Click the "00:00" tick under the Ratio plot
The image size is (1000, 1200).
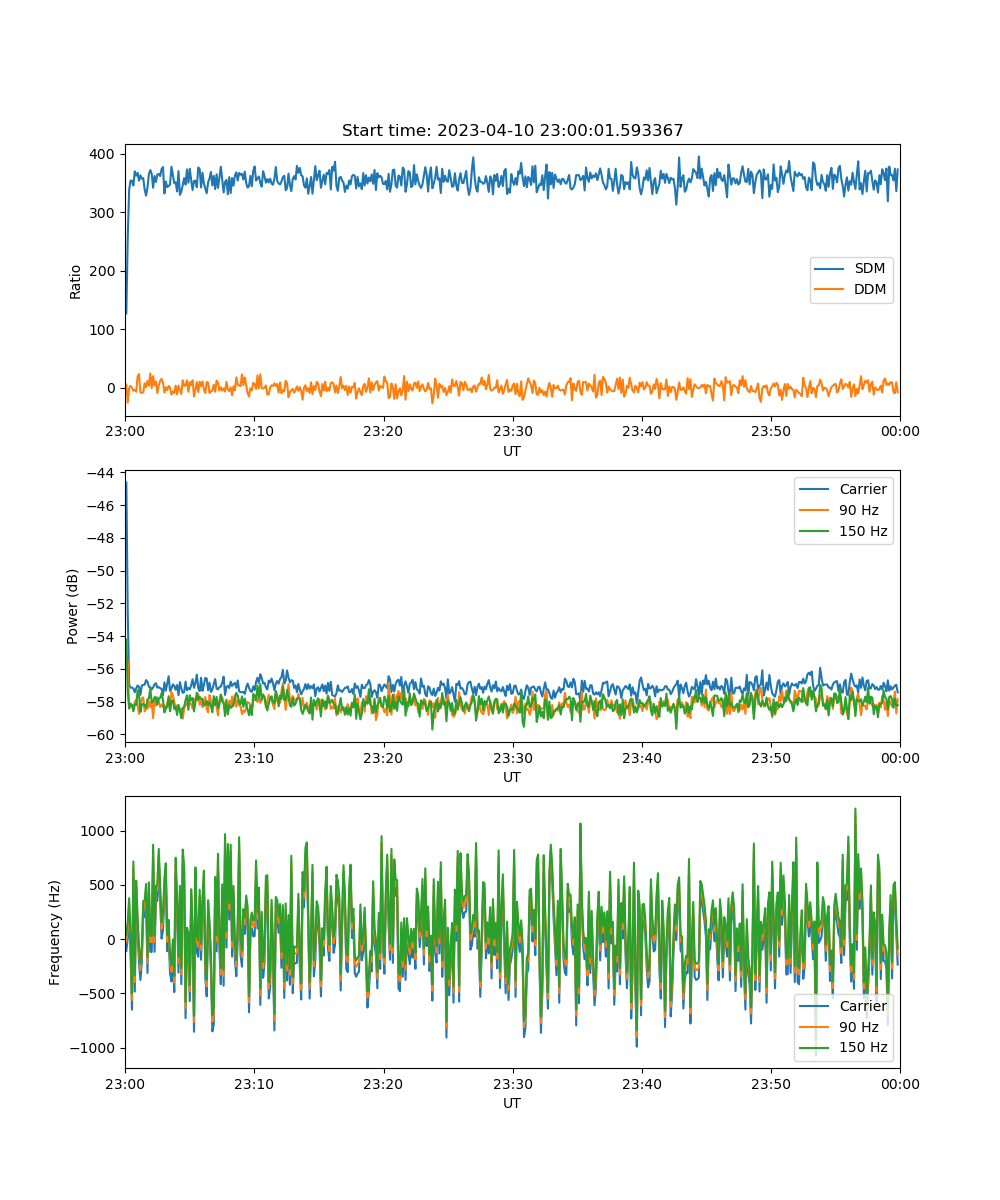[900, 432]
